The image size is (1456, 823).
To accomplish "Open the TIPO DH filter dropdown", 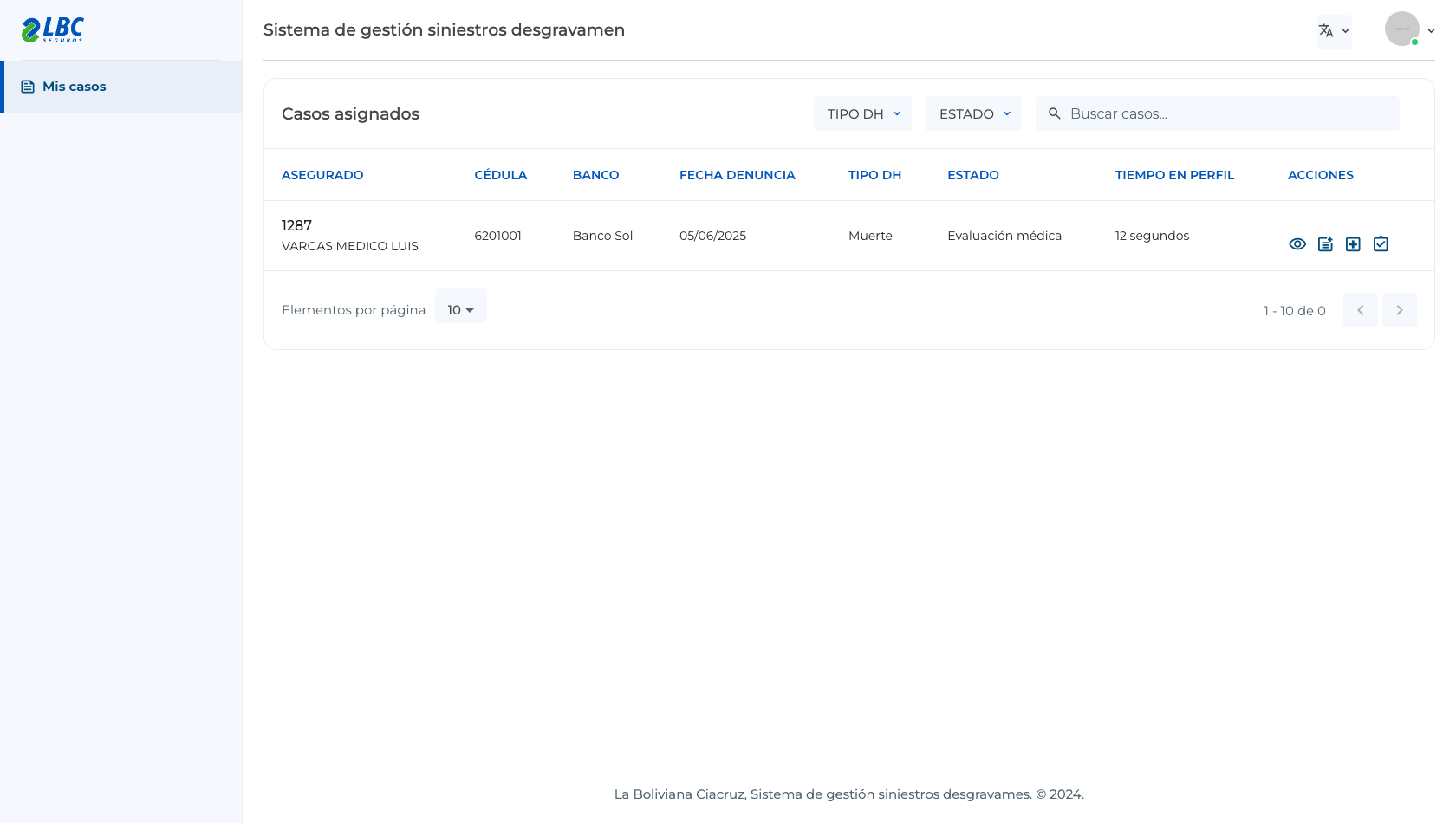I will pos(862,113).
